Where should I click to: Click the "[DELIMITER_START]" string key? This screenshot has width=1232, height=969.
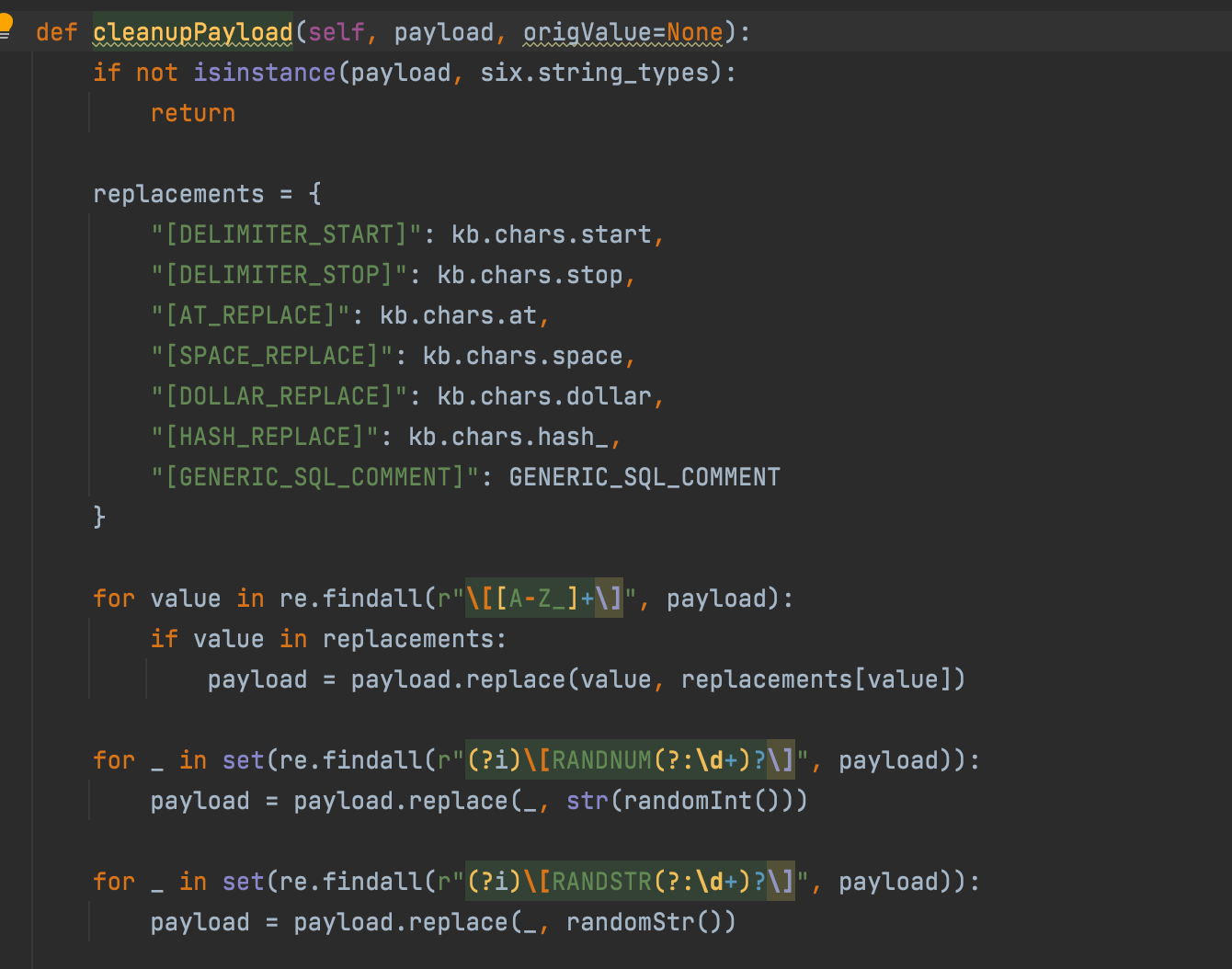tap(286, 235)
